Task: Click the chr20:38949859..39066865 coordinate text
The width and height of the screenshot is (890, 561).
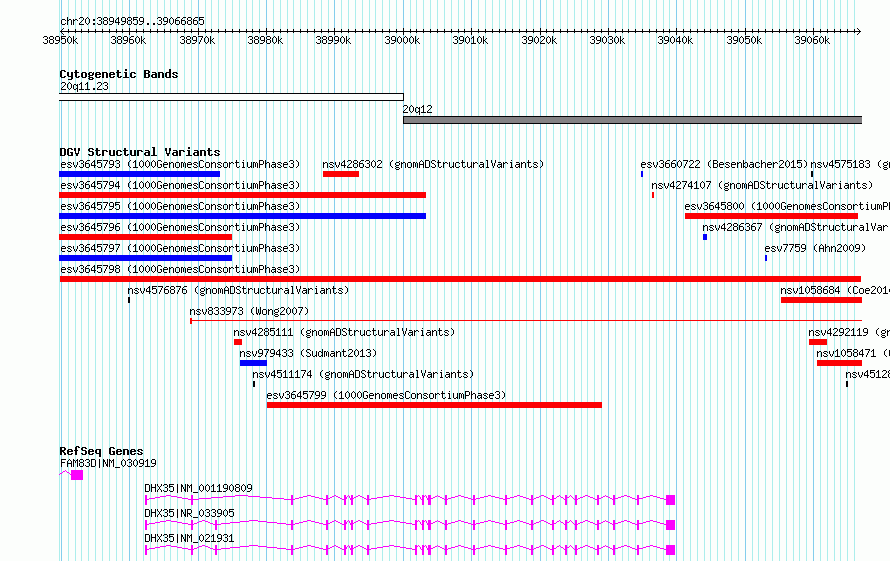Action: pyautogui.click(x=132, y=21)
